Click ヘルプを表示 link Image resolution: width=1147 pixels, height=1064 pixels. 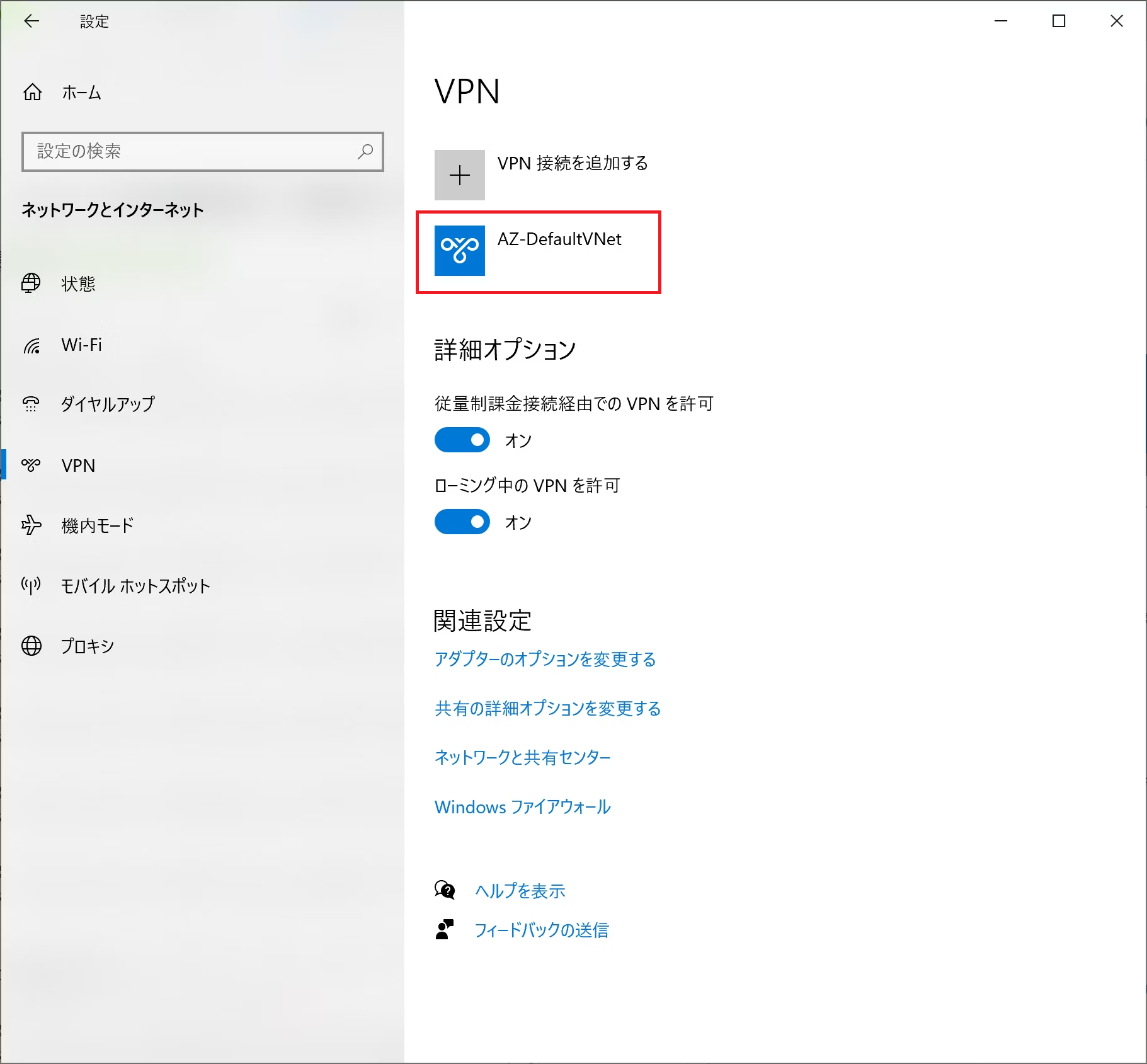pyautogui.click(x=520, y=891)
